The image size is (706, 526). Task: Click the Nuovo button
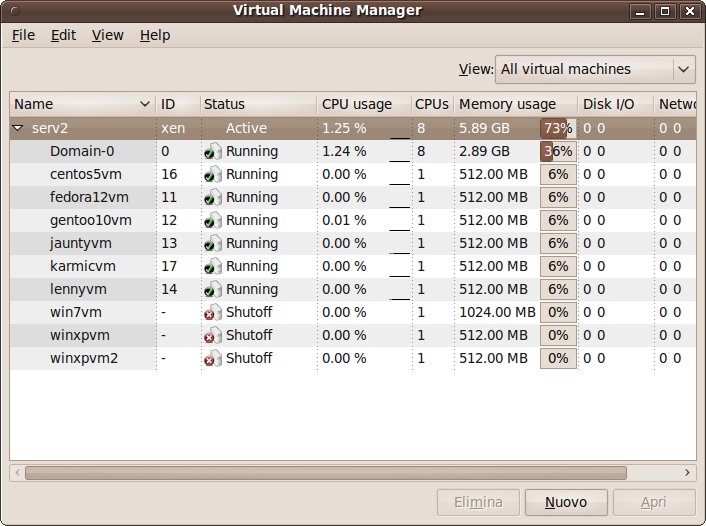tap(566, 502)
